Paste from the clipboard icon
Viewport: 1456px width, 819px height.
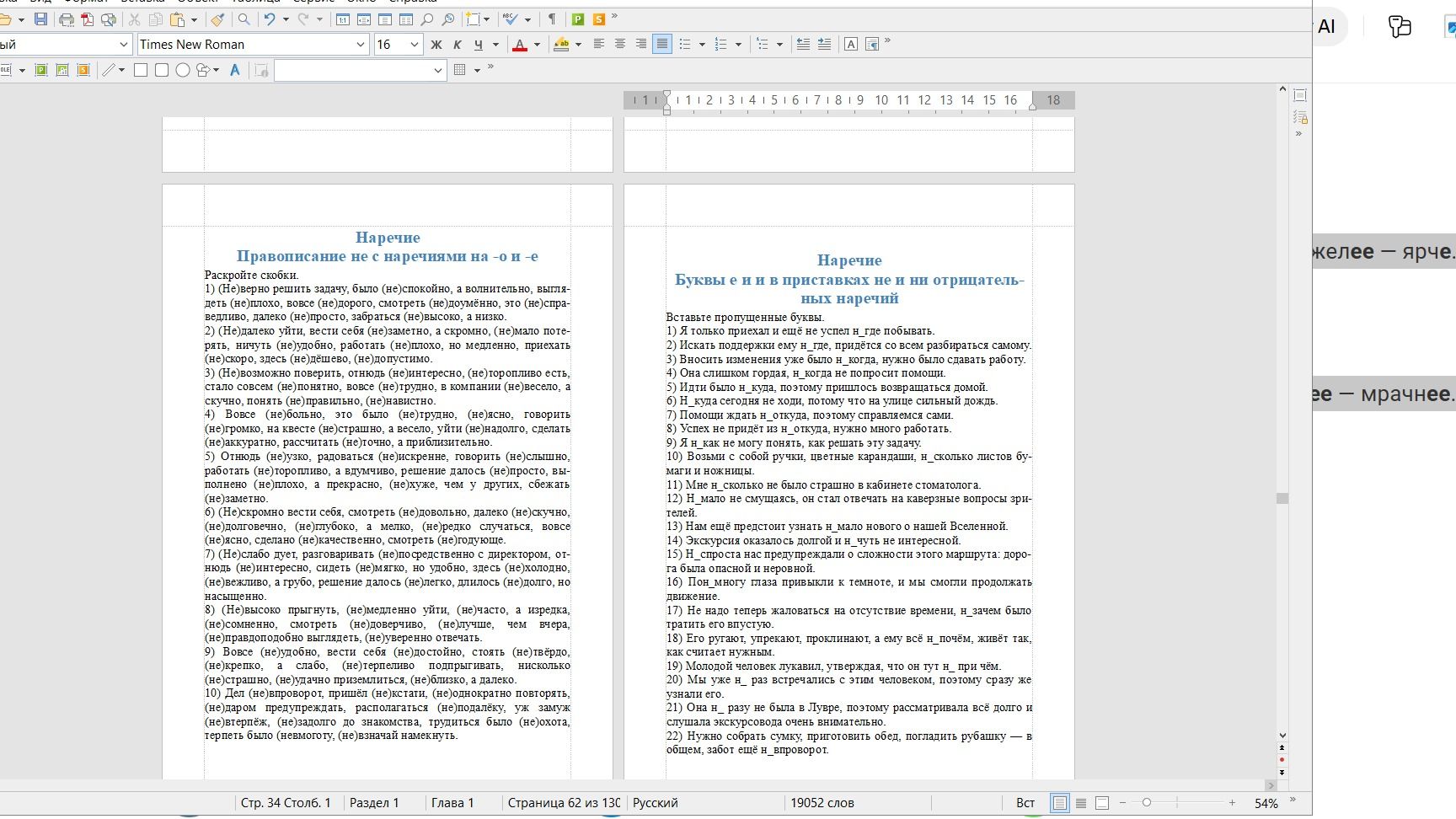click(x=177, y=19)
